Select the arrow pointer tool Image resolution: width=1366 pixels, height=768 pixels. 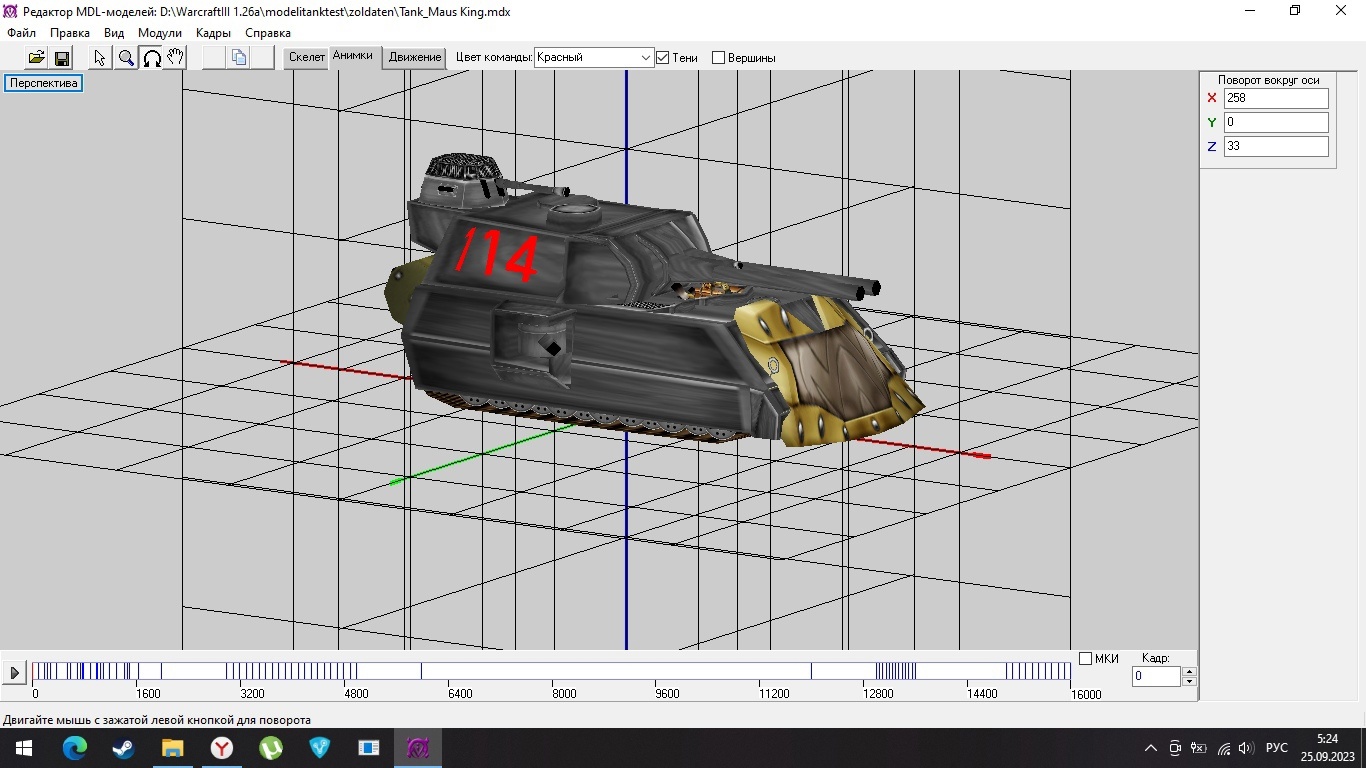coord(100,58)
